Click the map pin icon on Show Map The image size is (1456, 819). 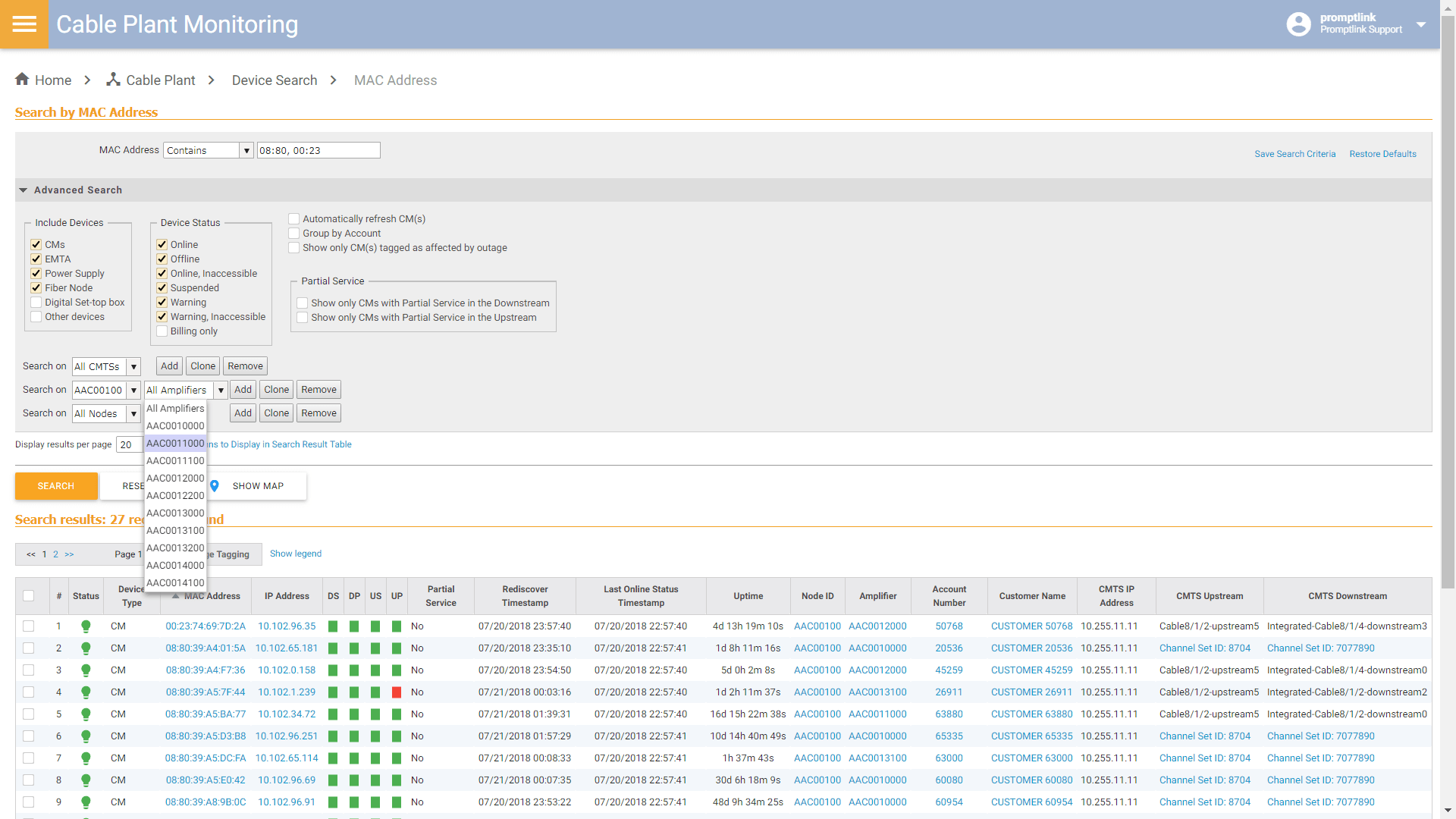pos(215,486)
